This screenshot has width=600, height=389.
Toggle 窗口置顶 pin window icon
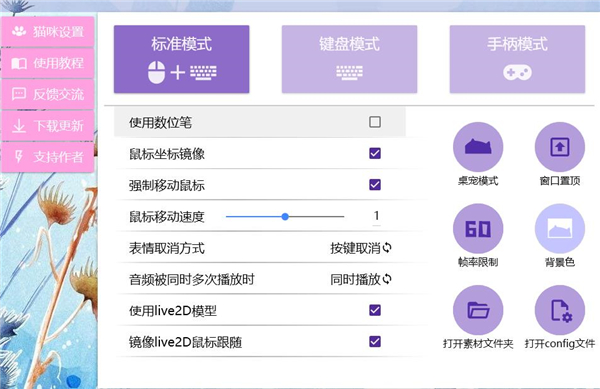(559, 147)
